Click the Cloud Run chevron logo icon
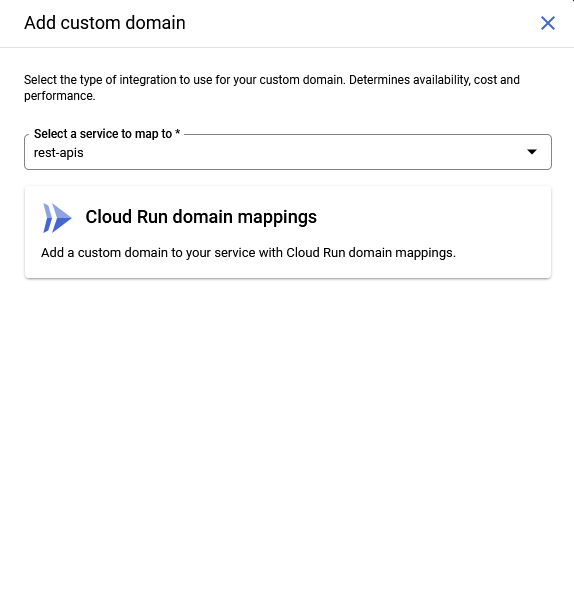 pos(57,218)
